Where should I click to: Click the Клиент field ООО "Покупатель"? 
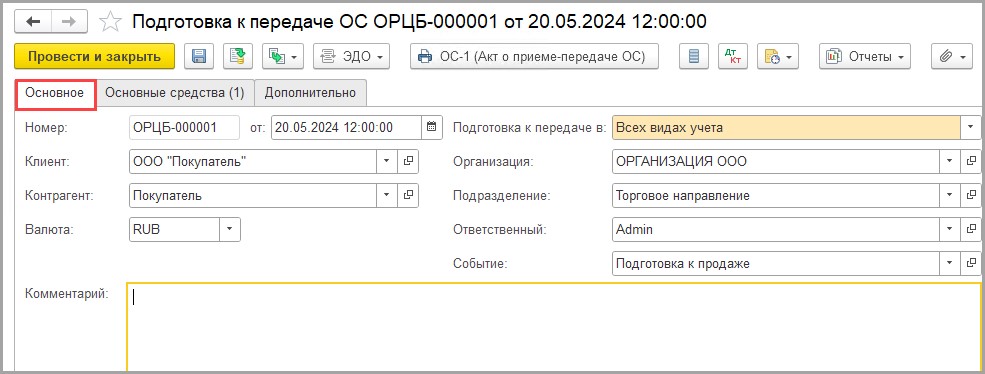coord(253,162)
